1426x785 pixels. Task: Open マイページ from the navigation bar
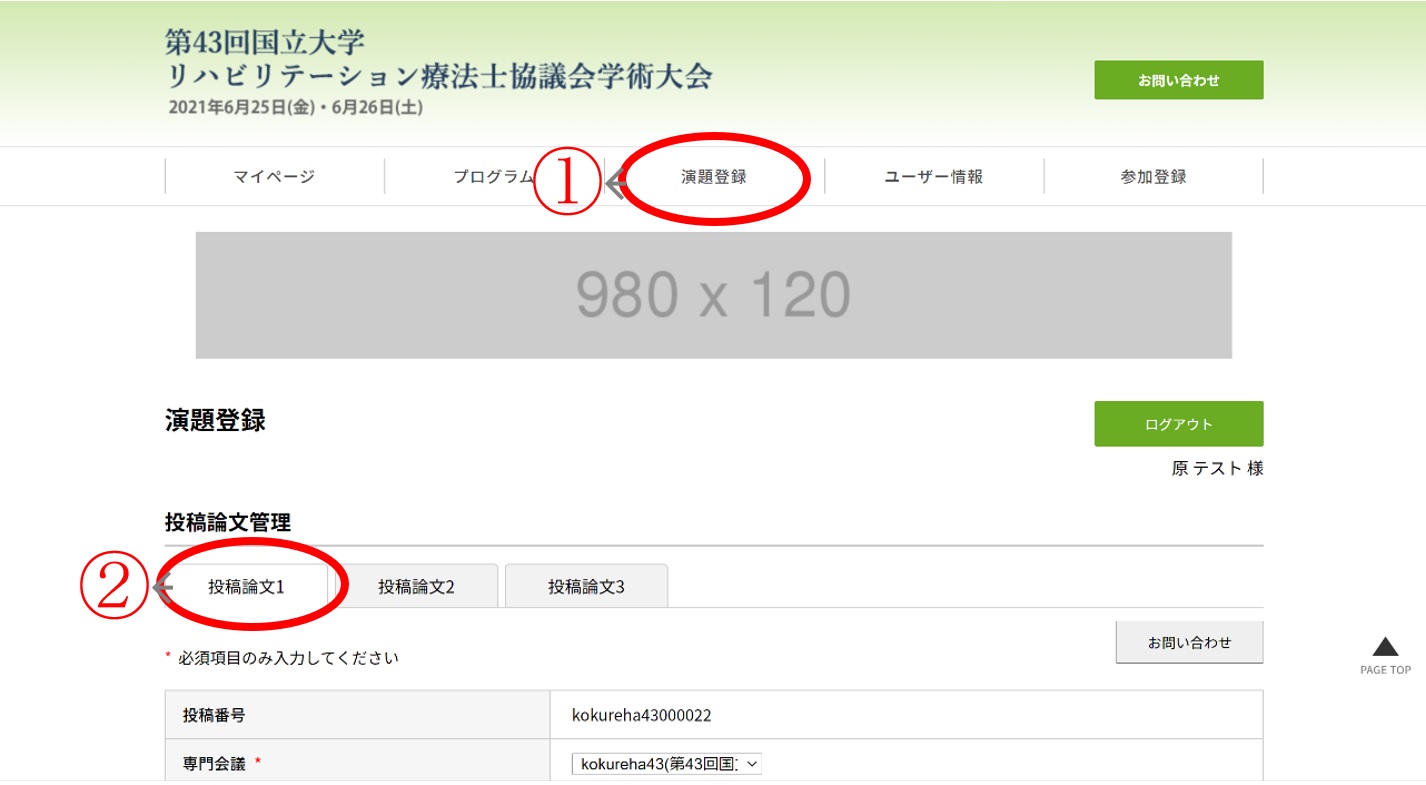click(274, 177)
